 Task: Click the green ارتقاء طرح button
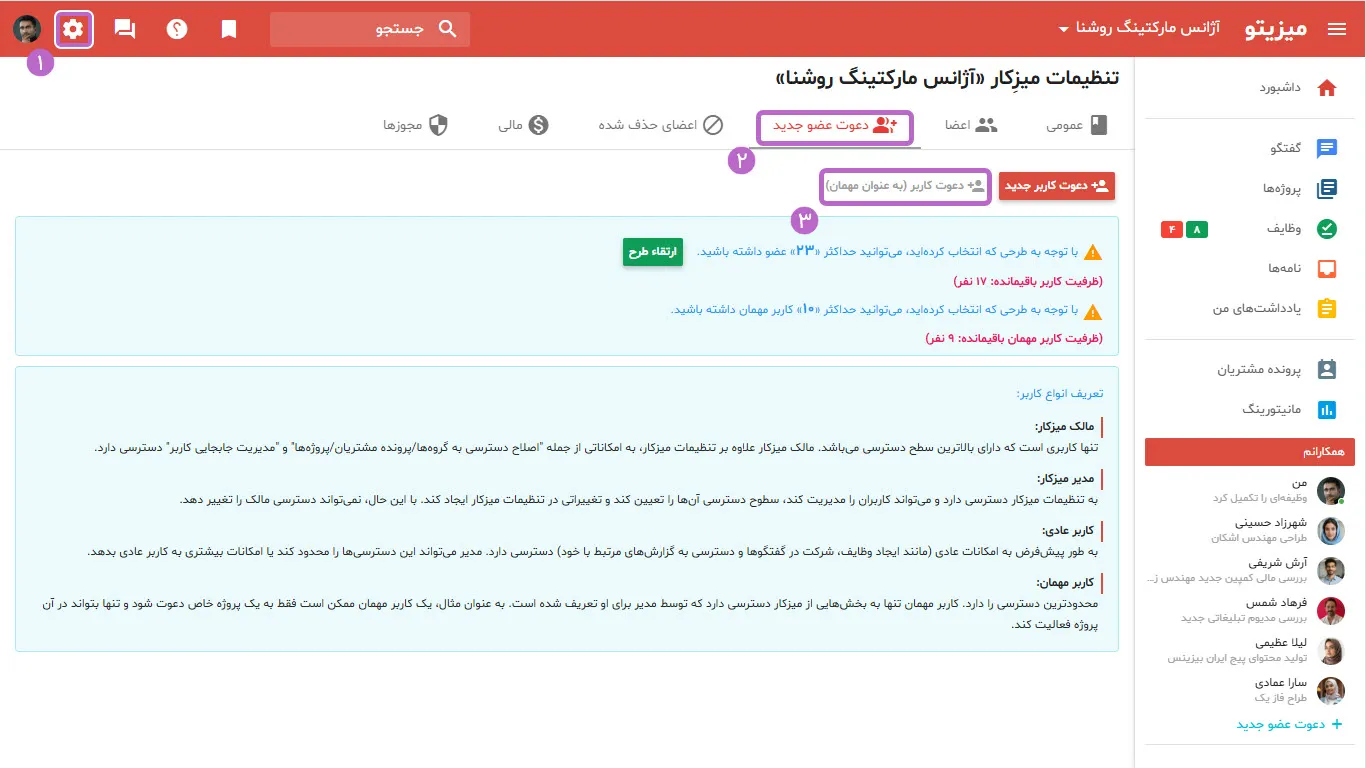(x=652, y=252)
